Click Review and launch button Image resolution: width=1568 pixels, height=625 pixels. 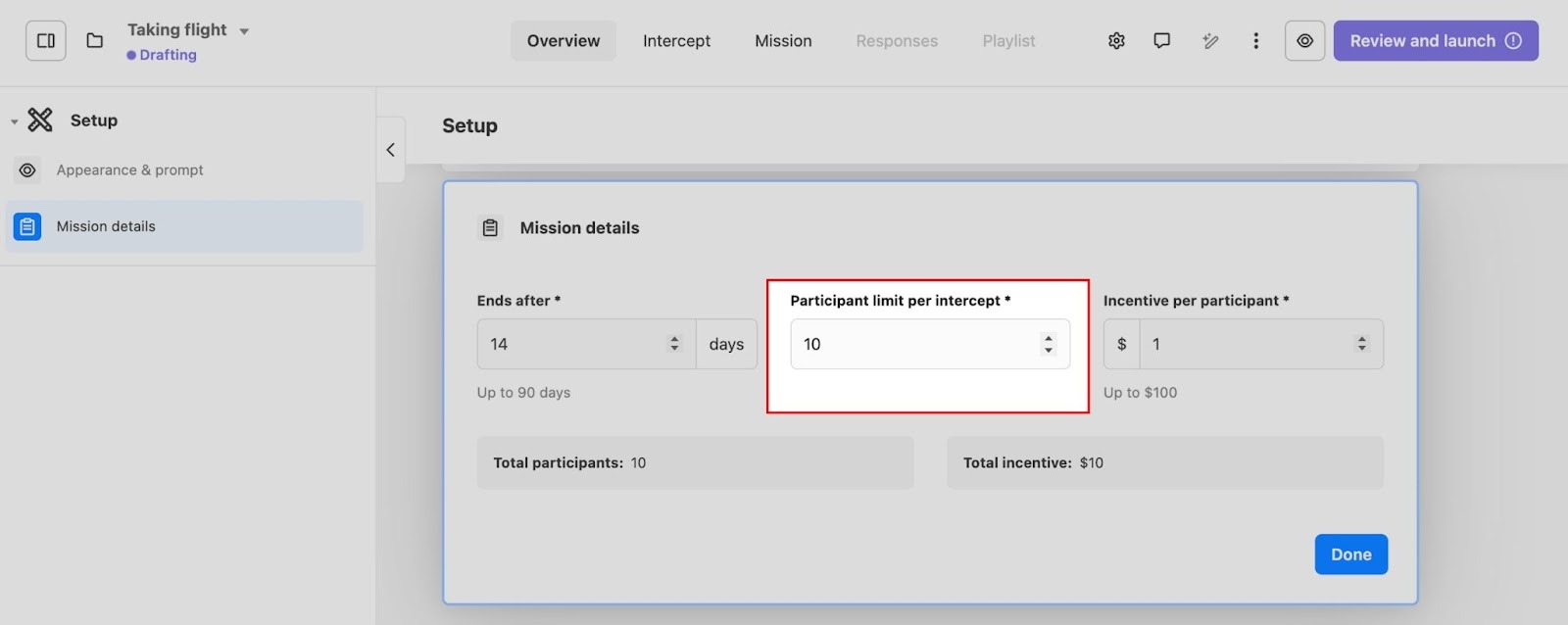tap(1435, 41)
